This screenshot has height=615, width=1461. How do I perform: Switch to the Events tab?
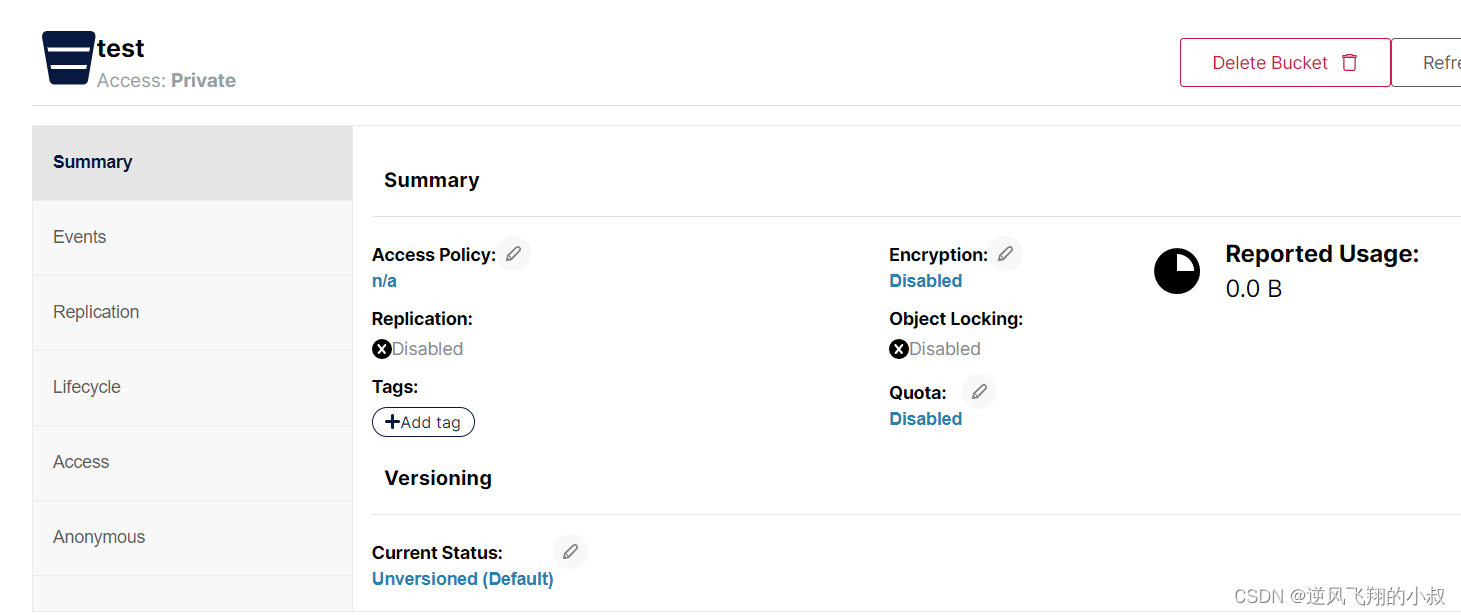192,238
